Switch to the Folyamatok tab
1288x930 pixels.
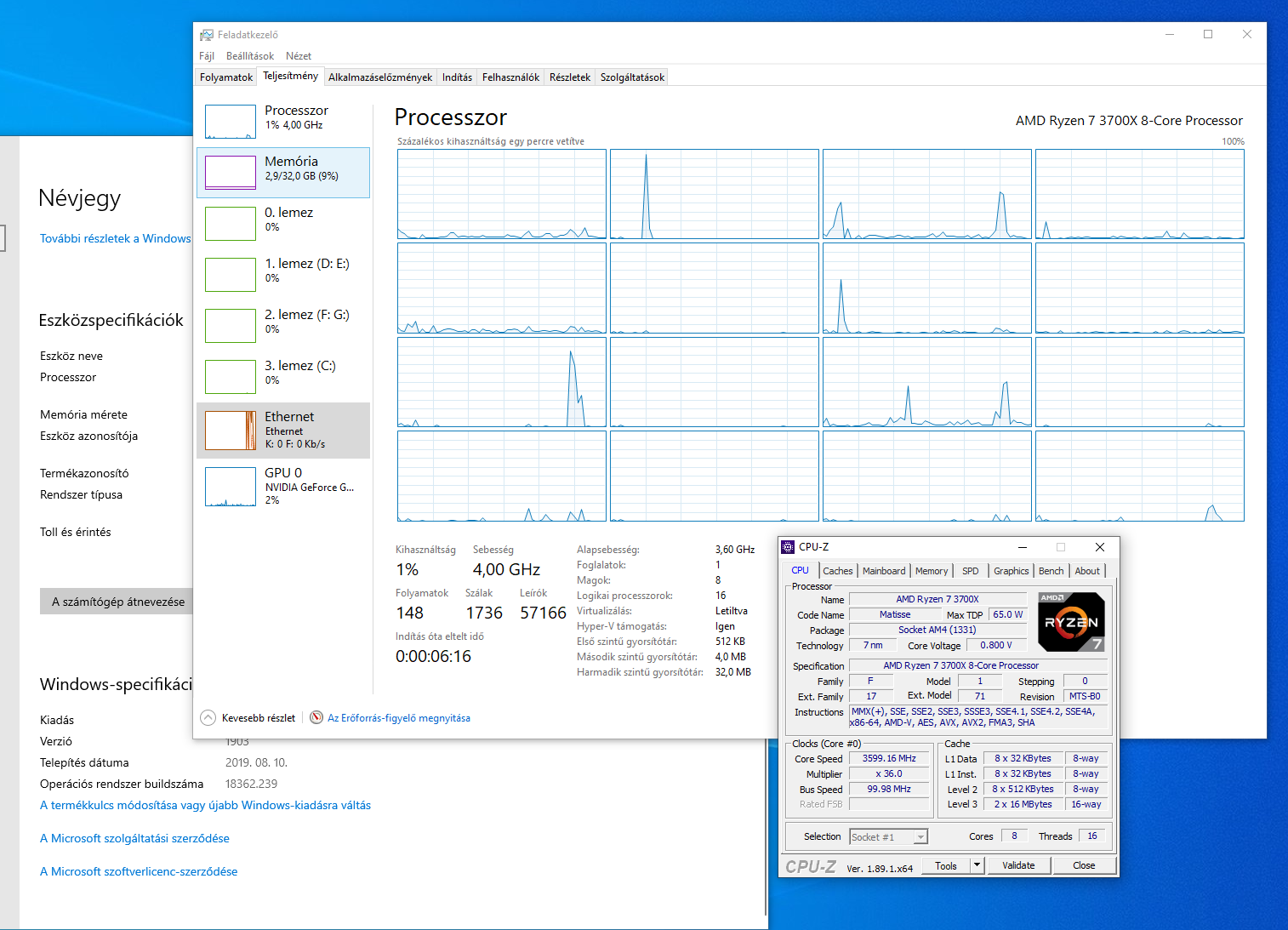226,77
